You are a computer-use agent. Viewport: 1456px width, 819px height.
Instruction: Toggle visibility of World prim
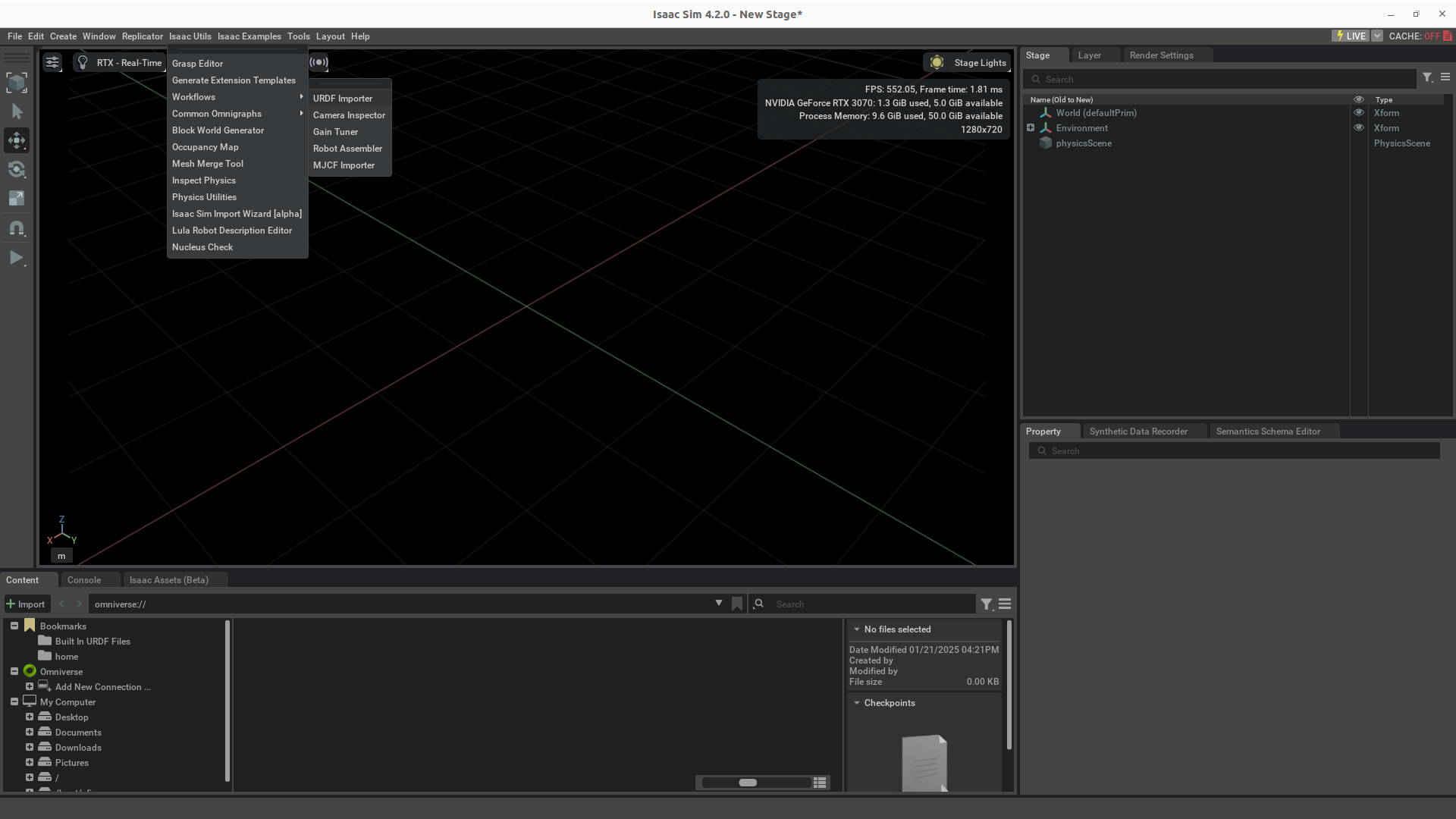tap(1359, 113)
